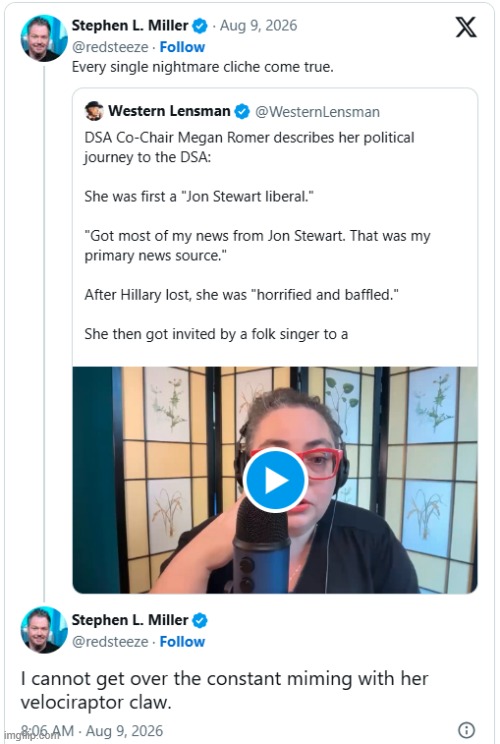Click the Western Lensman display name
500x744 pixels.
click(x=169, y=111)
